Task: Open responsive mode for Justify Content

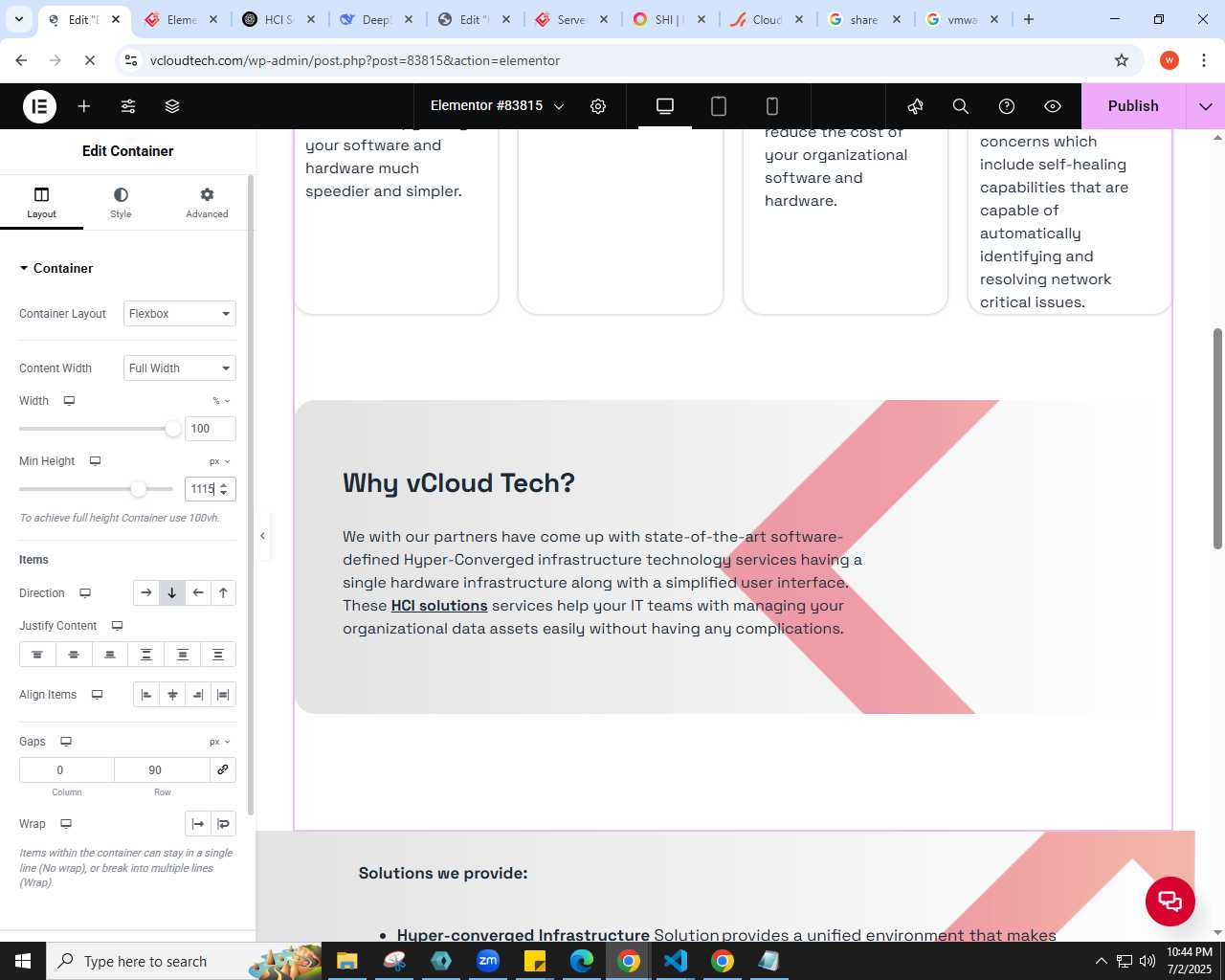Action: click(x=117, y=626)
